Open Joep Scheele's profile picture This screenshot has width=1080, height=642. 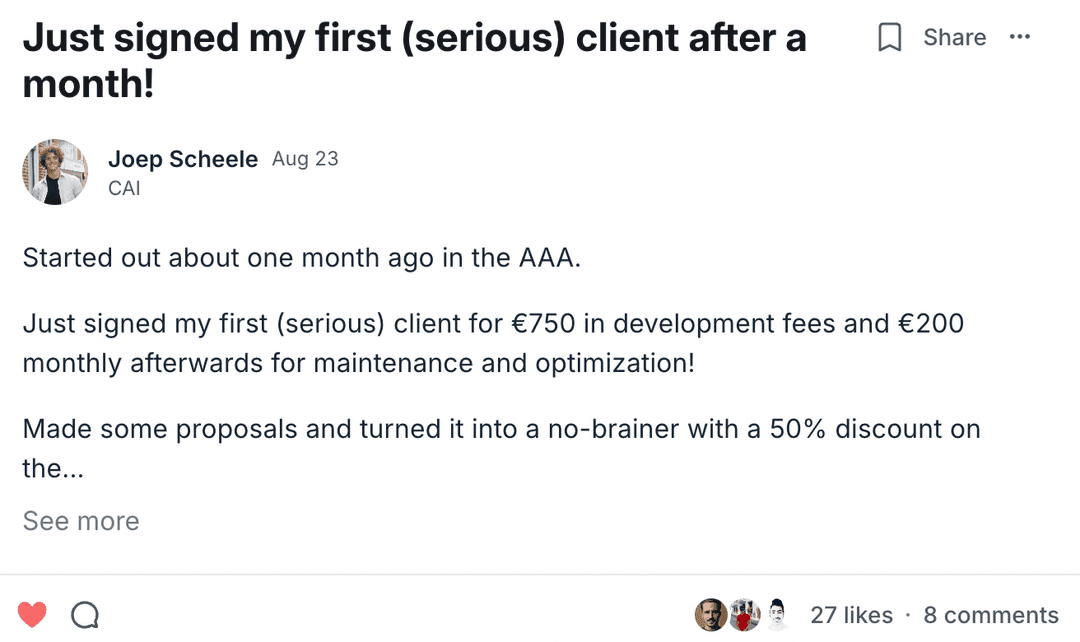click(55, 172)
